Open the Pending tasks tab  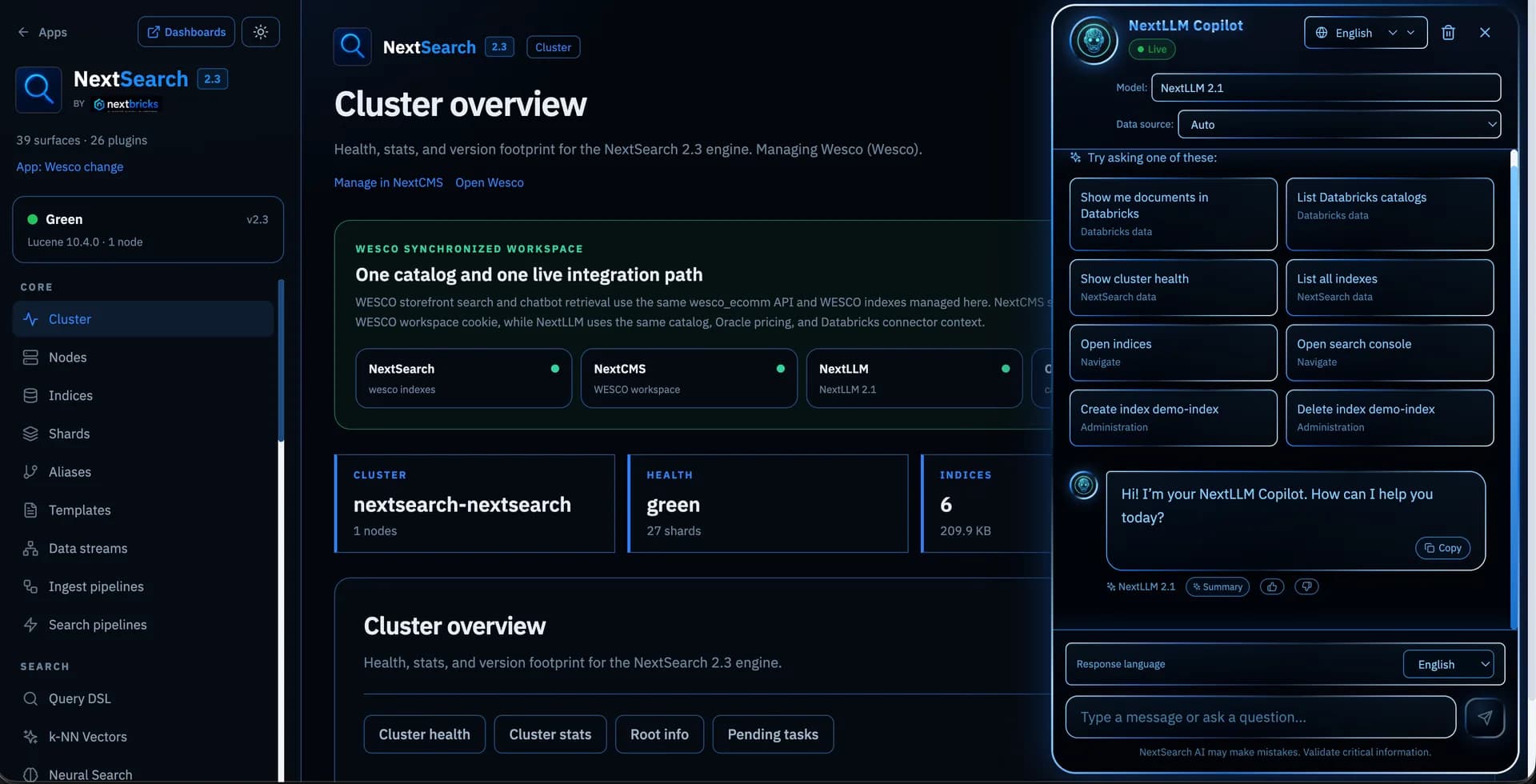773,734
